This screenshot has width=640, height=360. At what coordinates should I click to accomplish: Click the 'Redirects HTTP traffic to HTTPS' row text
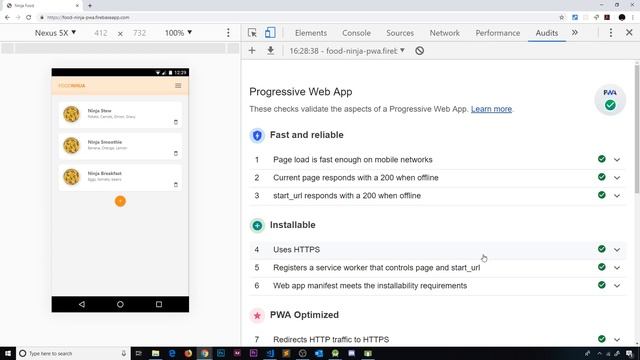[x=331, y=339]
